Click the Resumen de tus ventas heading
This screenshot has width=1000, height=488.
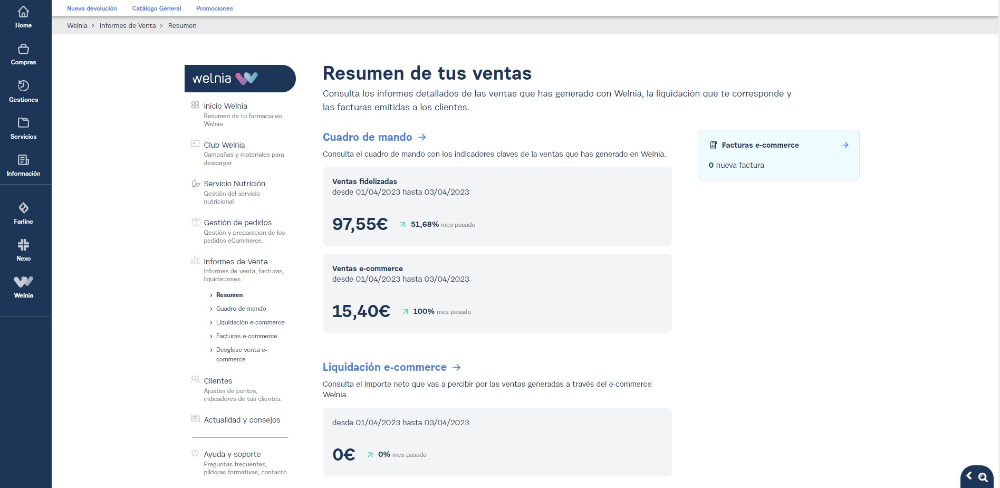427,73
